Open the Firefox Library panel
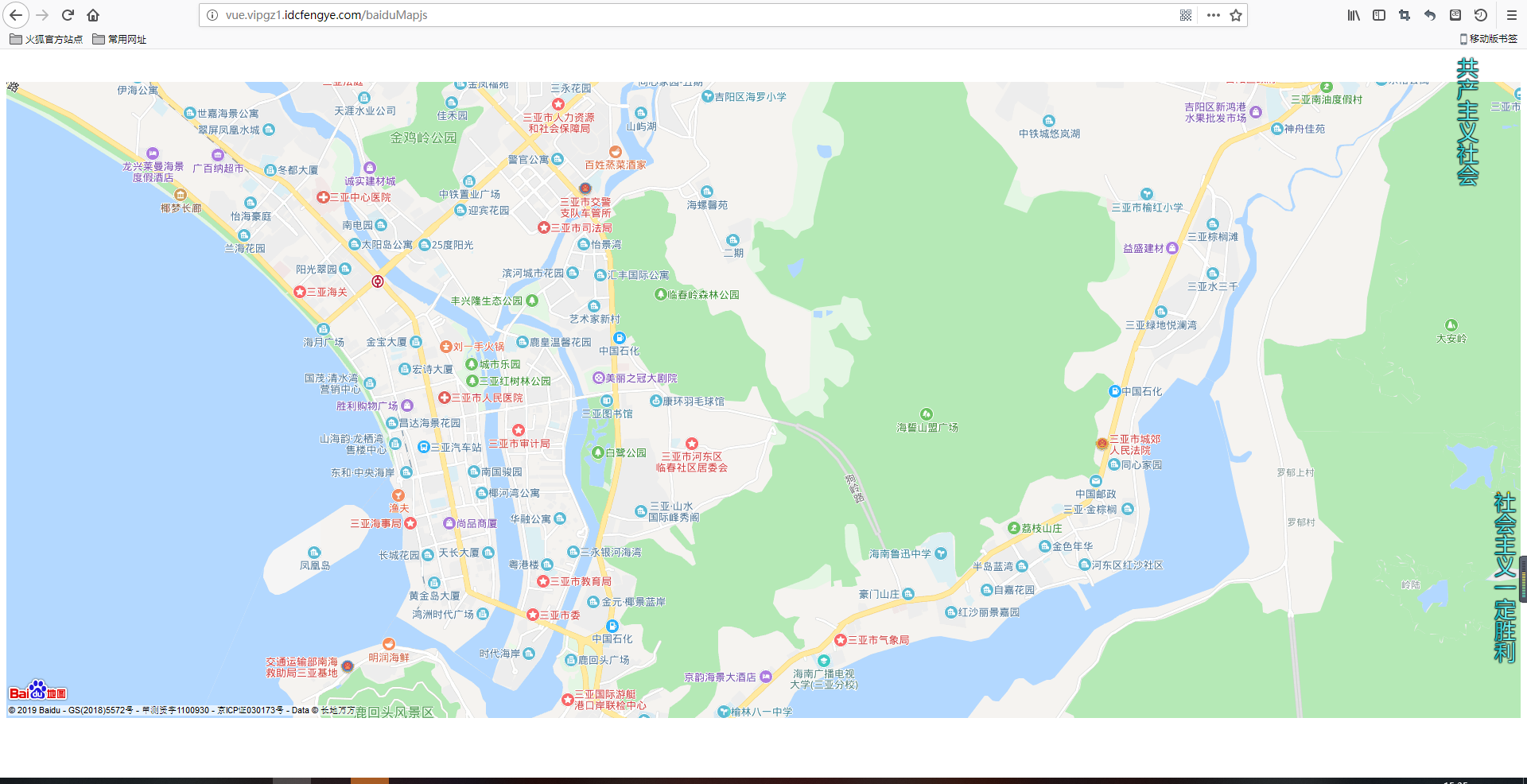Screen dimensions: 1527x784 click(1354, 14)
